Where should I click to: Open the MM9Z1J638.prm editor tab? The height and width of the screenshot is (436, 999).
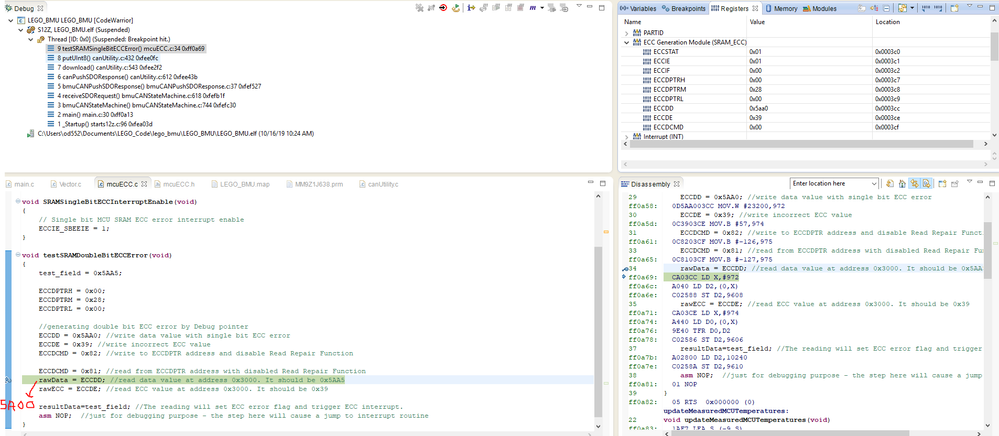(x=316, y=184)
